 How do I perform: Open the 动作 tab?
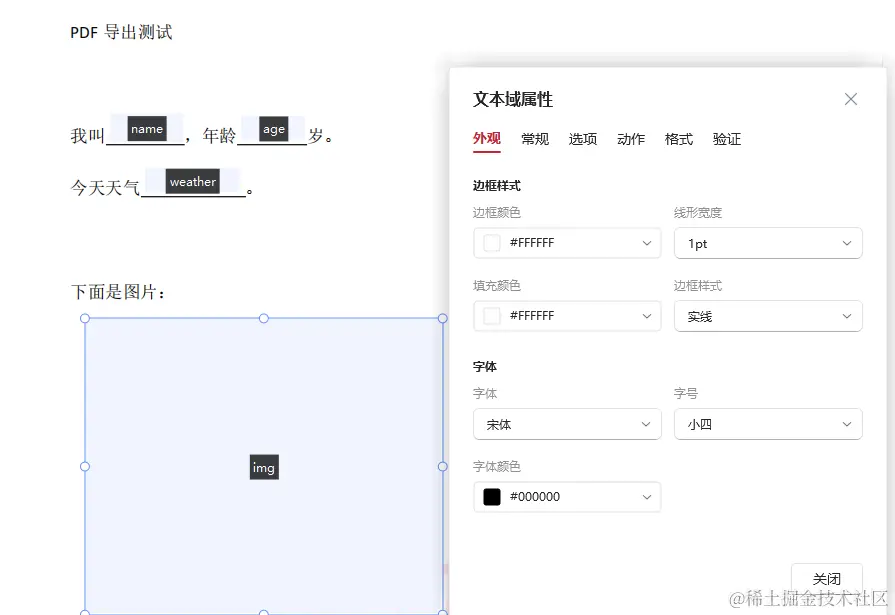(x=631, y=139)
